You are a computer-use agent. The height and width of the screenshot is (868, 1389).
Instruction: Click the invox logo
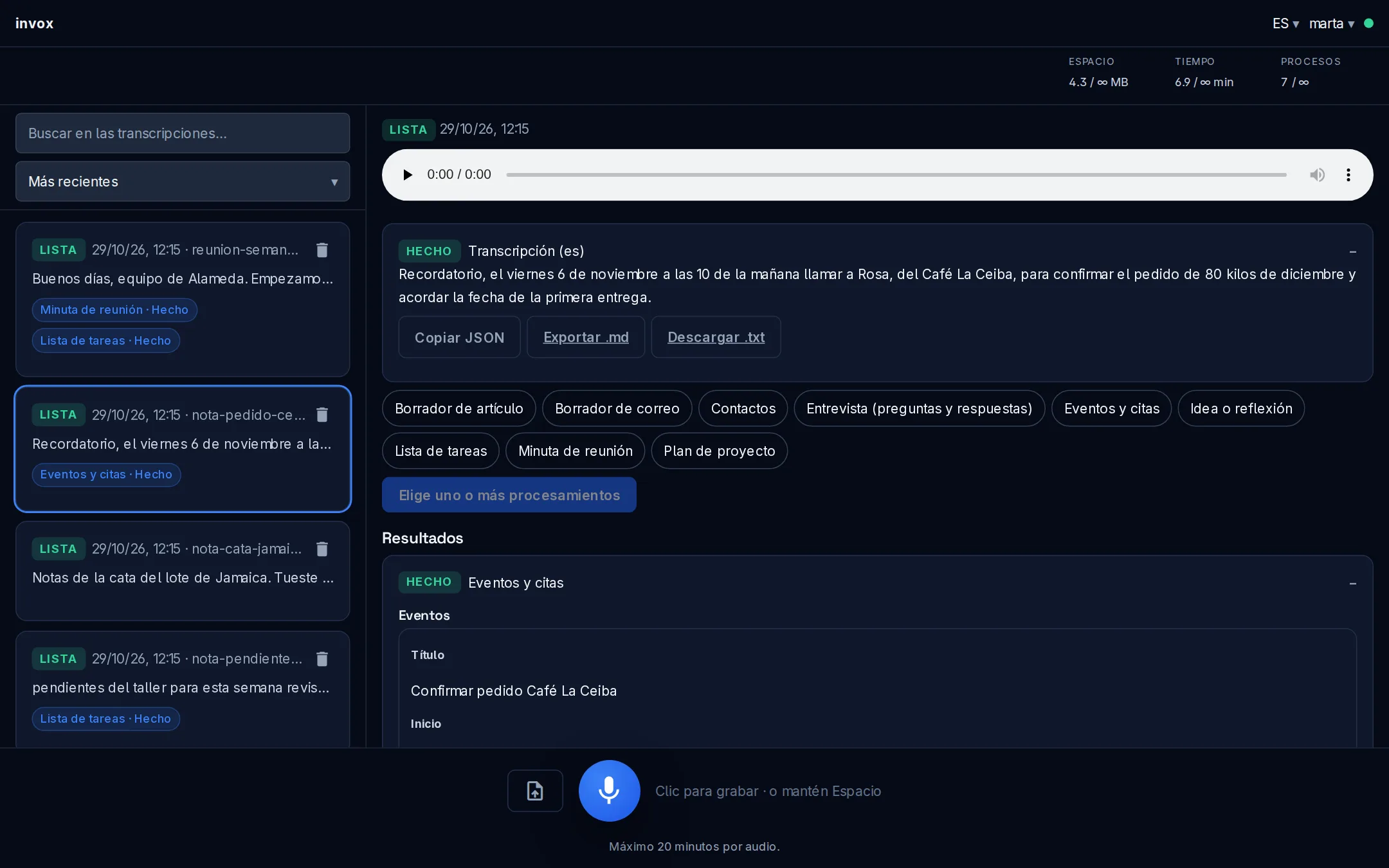34,23
